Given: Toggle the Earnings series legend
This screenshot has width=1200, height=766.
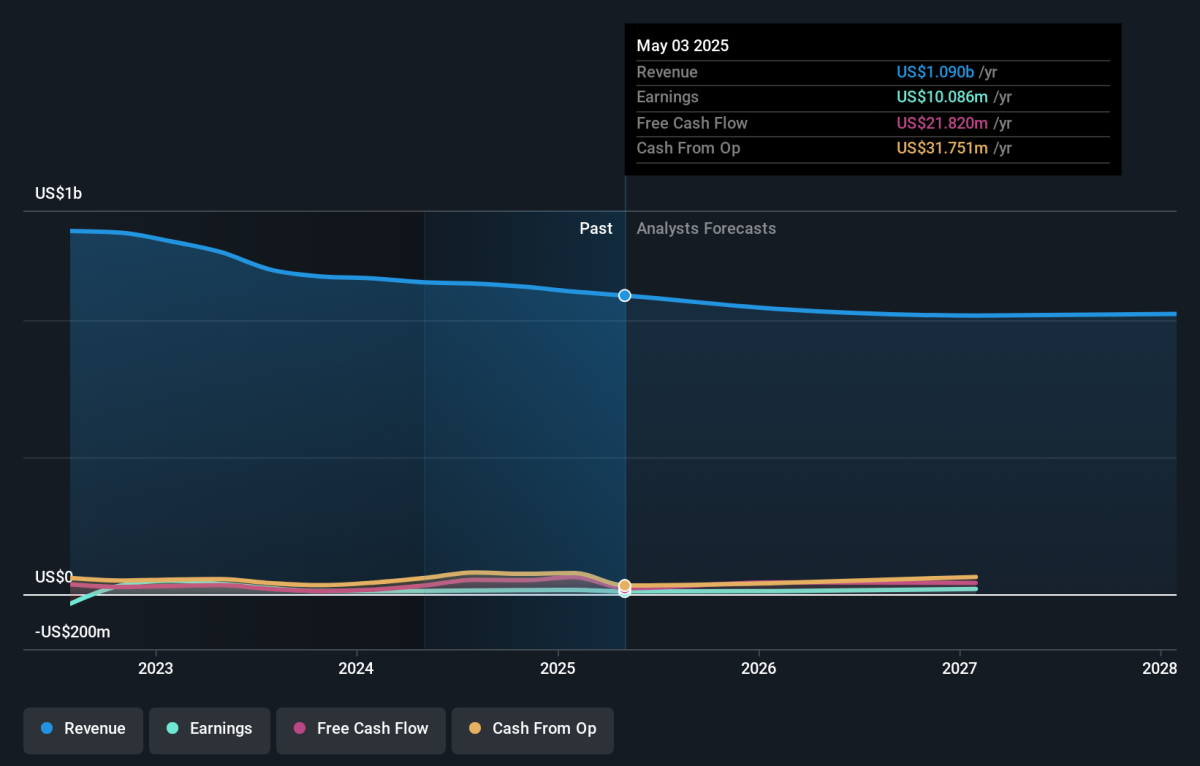Looking at the screenshot, I should click(x=210, y=729).
